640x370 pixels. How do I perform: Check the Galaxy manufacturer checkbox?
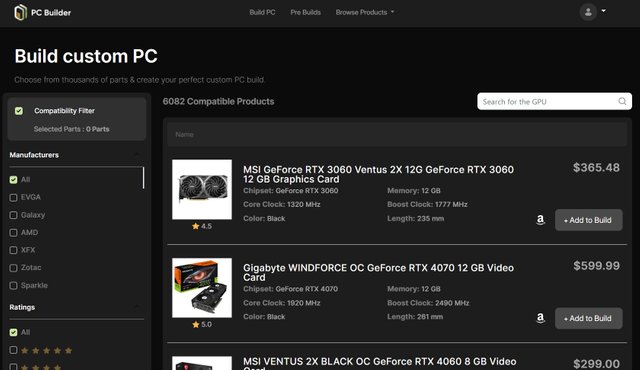pyautogui.click(x=13, y=215)
